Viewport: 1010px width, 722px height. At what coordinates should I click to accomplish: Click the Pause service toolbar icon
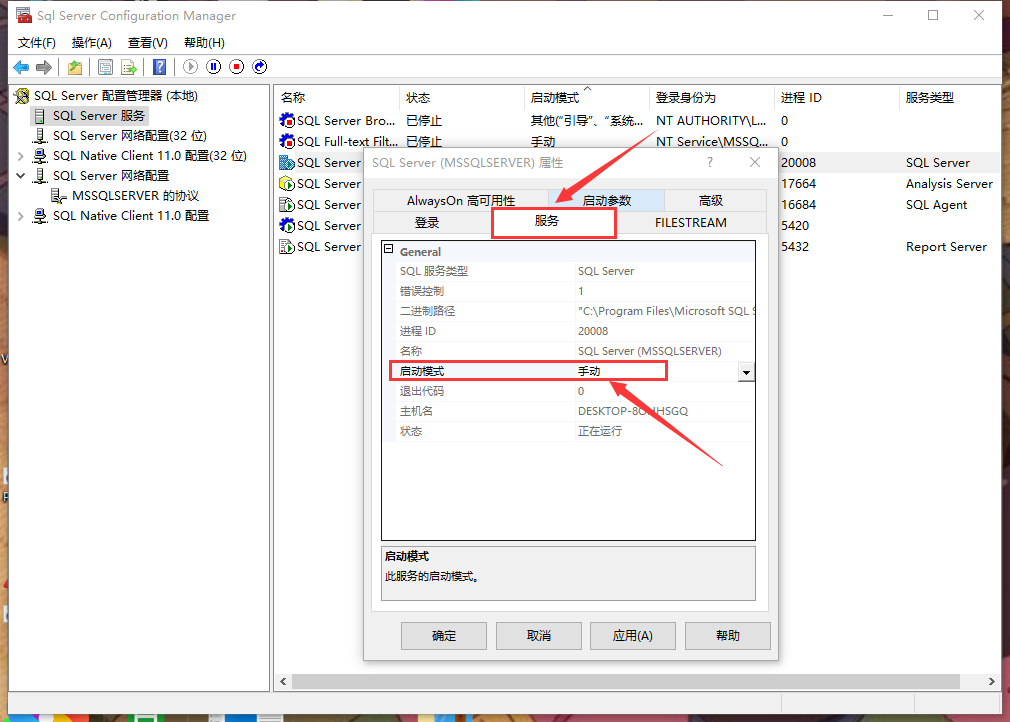(x=214, y=67)
